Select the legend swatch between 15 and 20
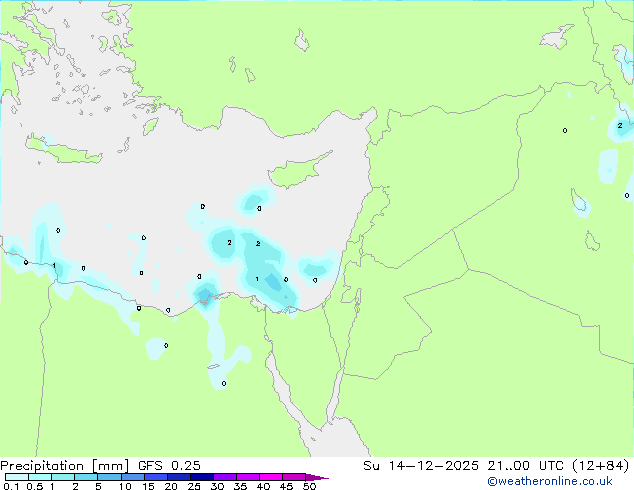 [x=155, y=477]
